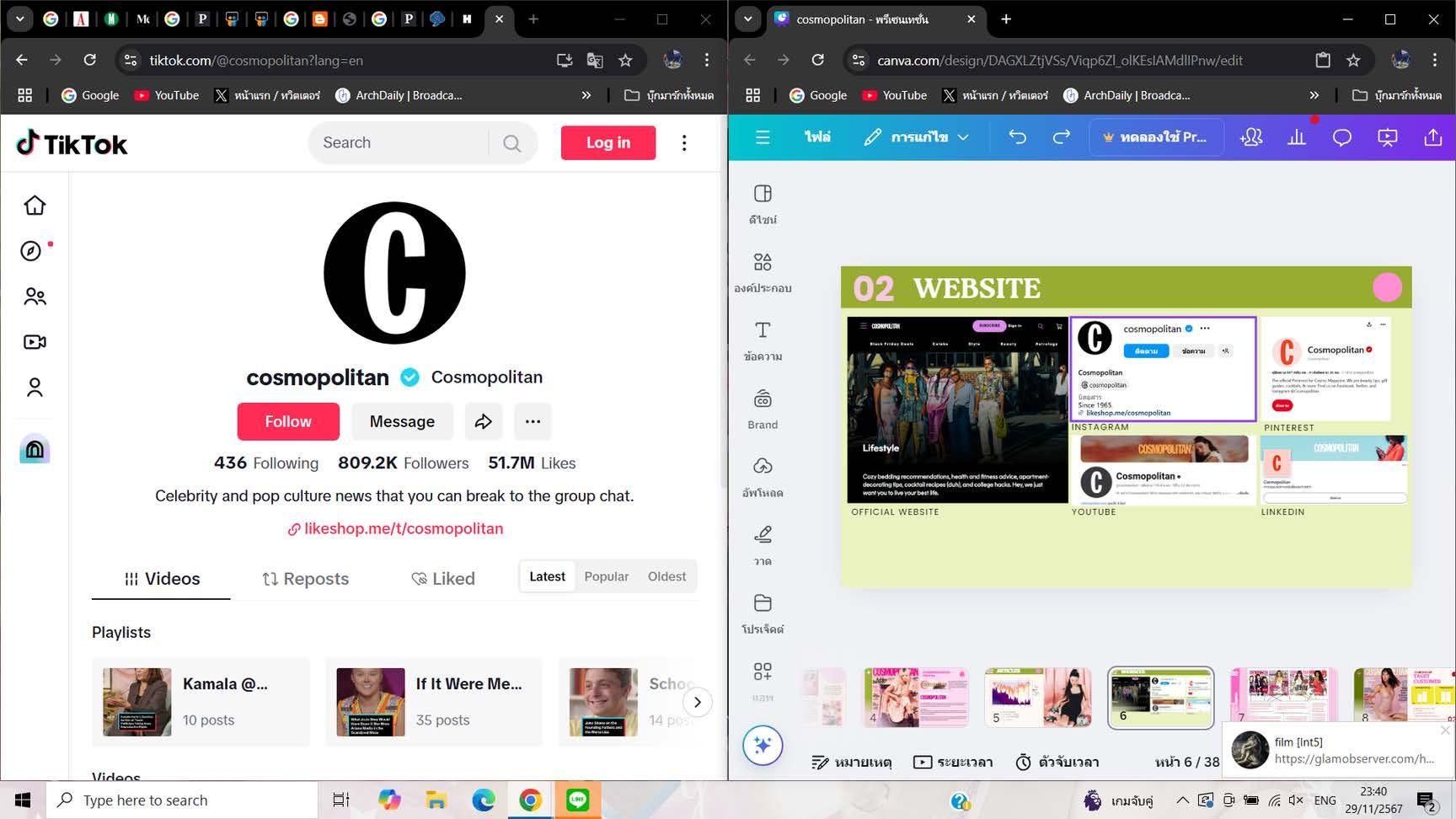
Task: Open LINE from the Windows taskbar
Action: [577, 800]
